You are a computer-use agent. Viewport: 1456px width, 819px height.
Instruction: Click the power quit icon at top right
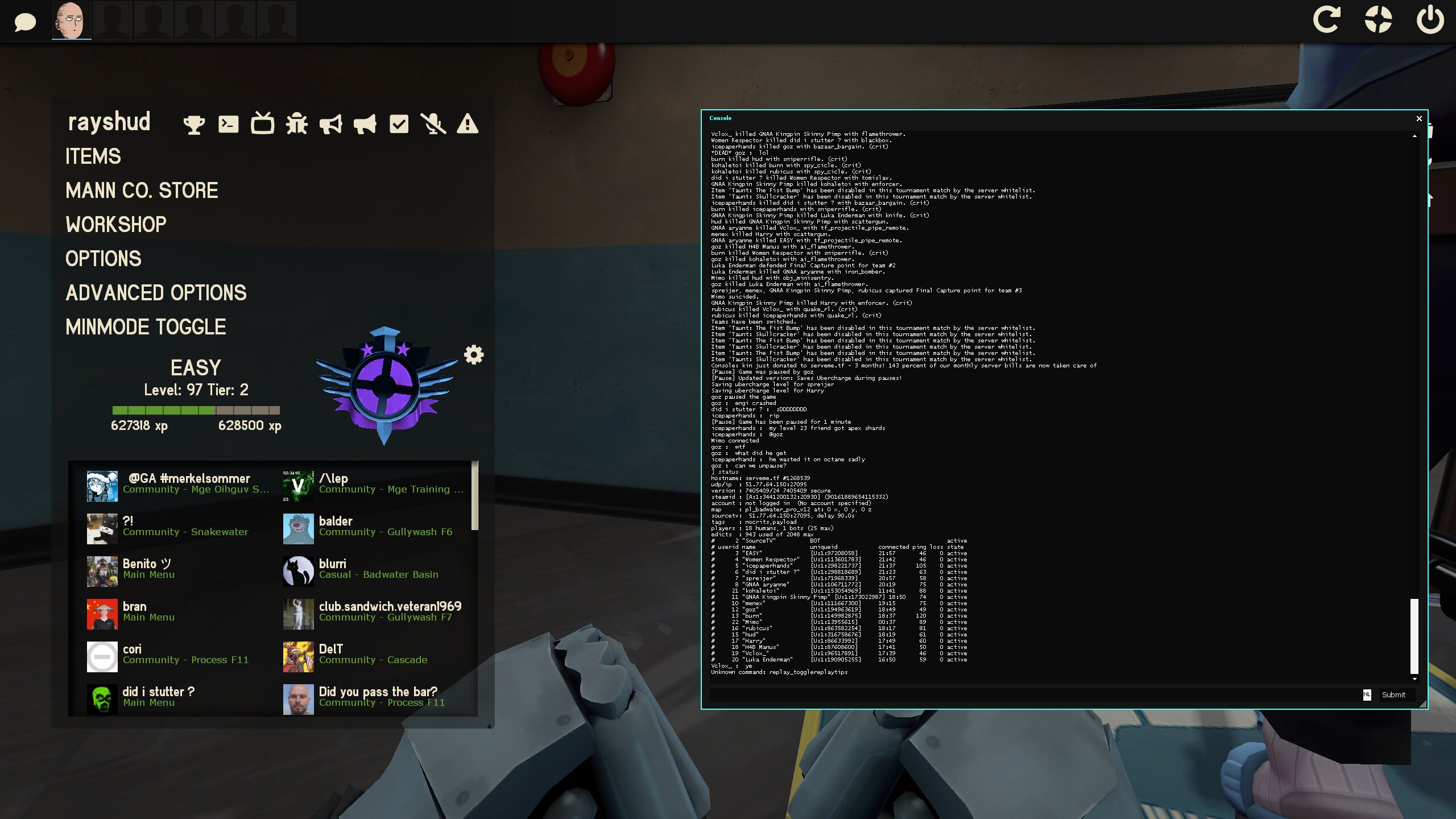(x=1430, y=19)
